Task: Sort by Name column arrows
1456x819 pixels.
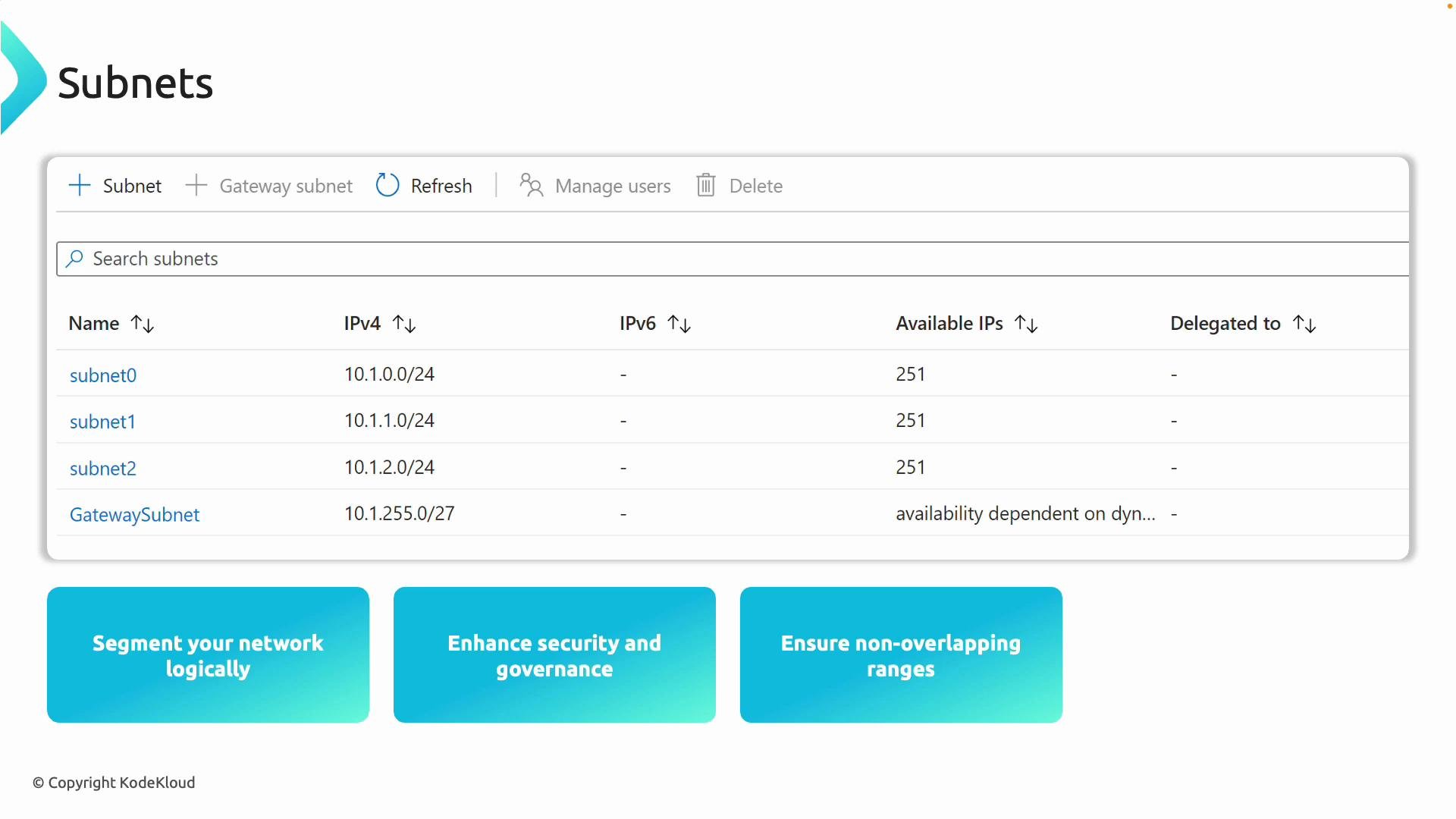Action: pos(143,324)
